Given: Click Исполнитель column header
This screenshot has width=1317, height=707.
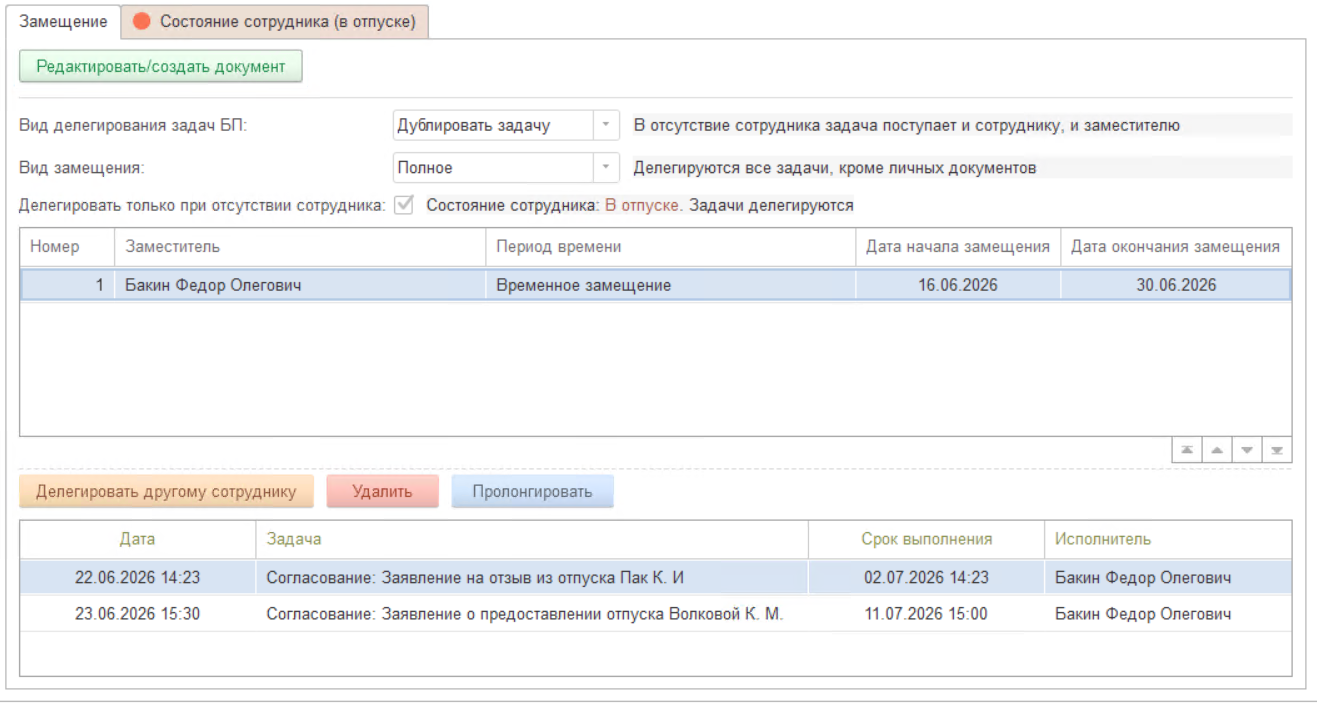Looking at the screenshot, I should [x=1168, y=539].
